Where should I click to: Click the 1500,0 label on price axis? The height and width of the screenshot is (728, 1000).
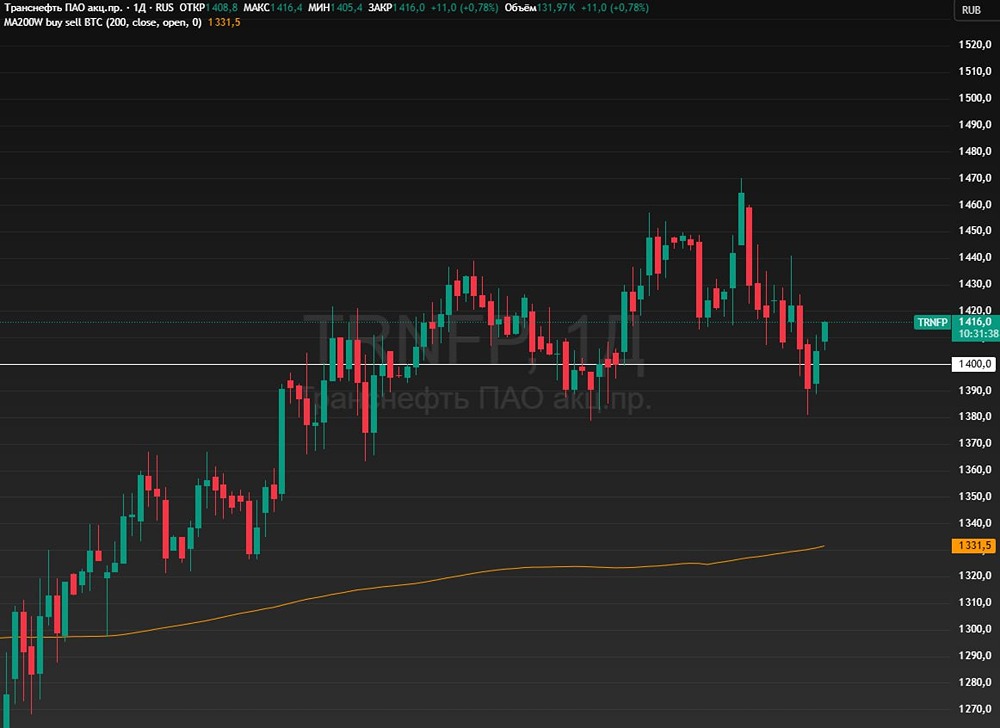pos(975,98)
